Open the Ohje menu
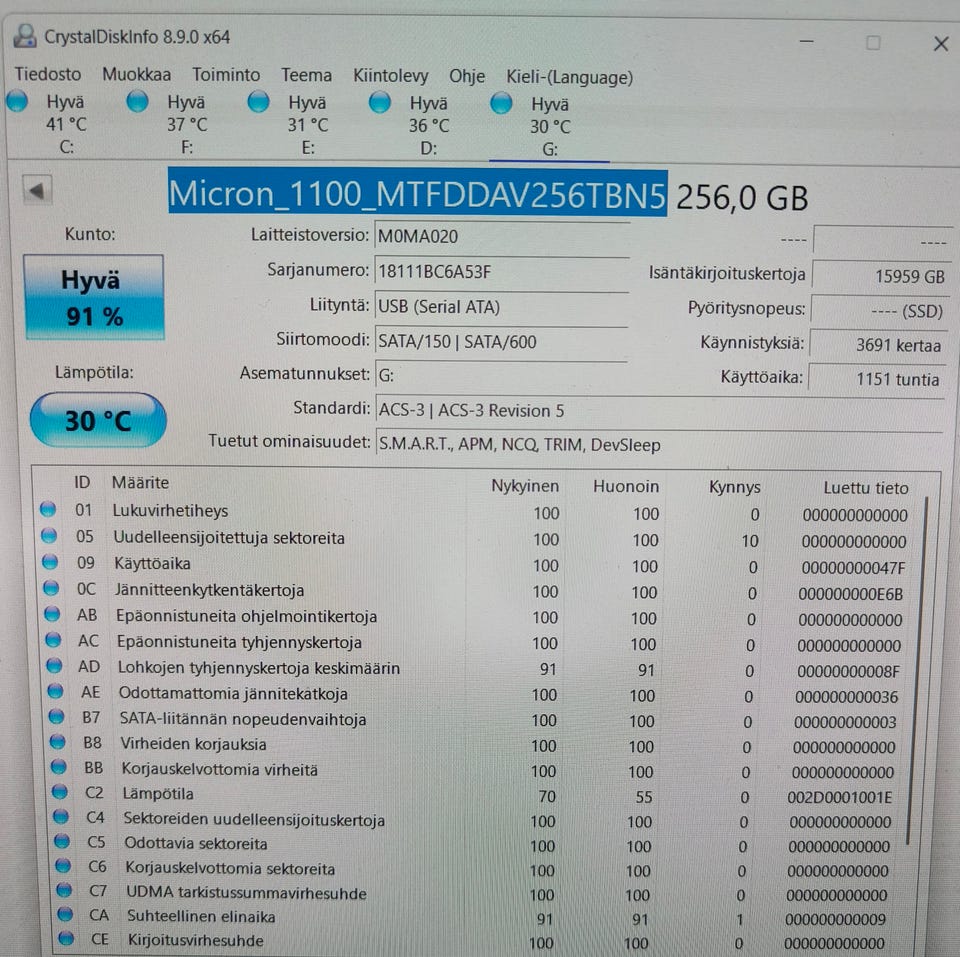 tap(467, 77)
